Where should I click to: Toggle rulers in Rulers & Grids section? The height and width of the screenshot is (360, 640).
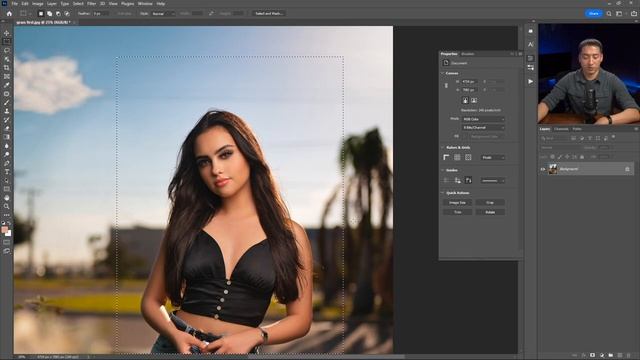[446, 157]
